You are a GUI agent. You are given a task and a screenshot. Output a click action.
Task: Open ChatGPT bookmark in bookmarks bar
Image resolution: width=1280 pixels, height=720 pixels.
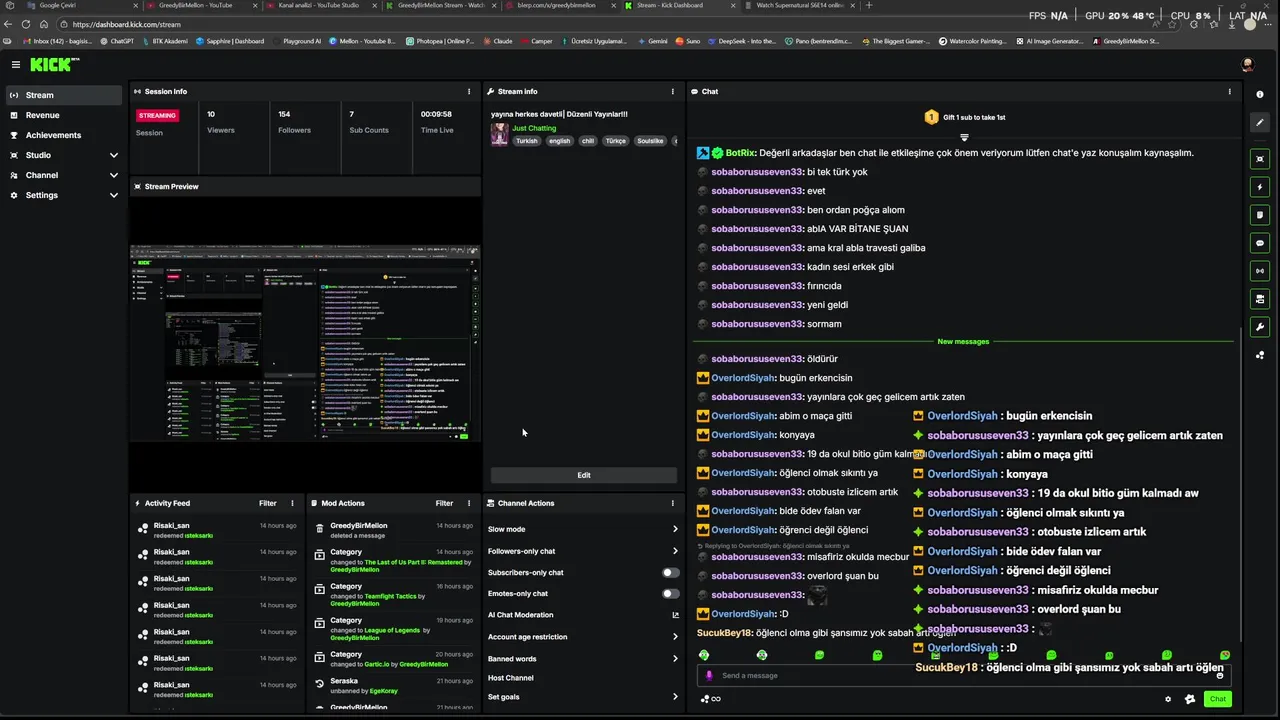click(x=118, y=41)
